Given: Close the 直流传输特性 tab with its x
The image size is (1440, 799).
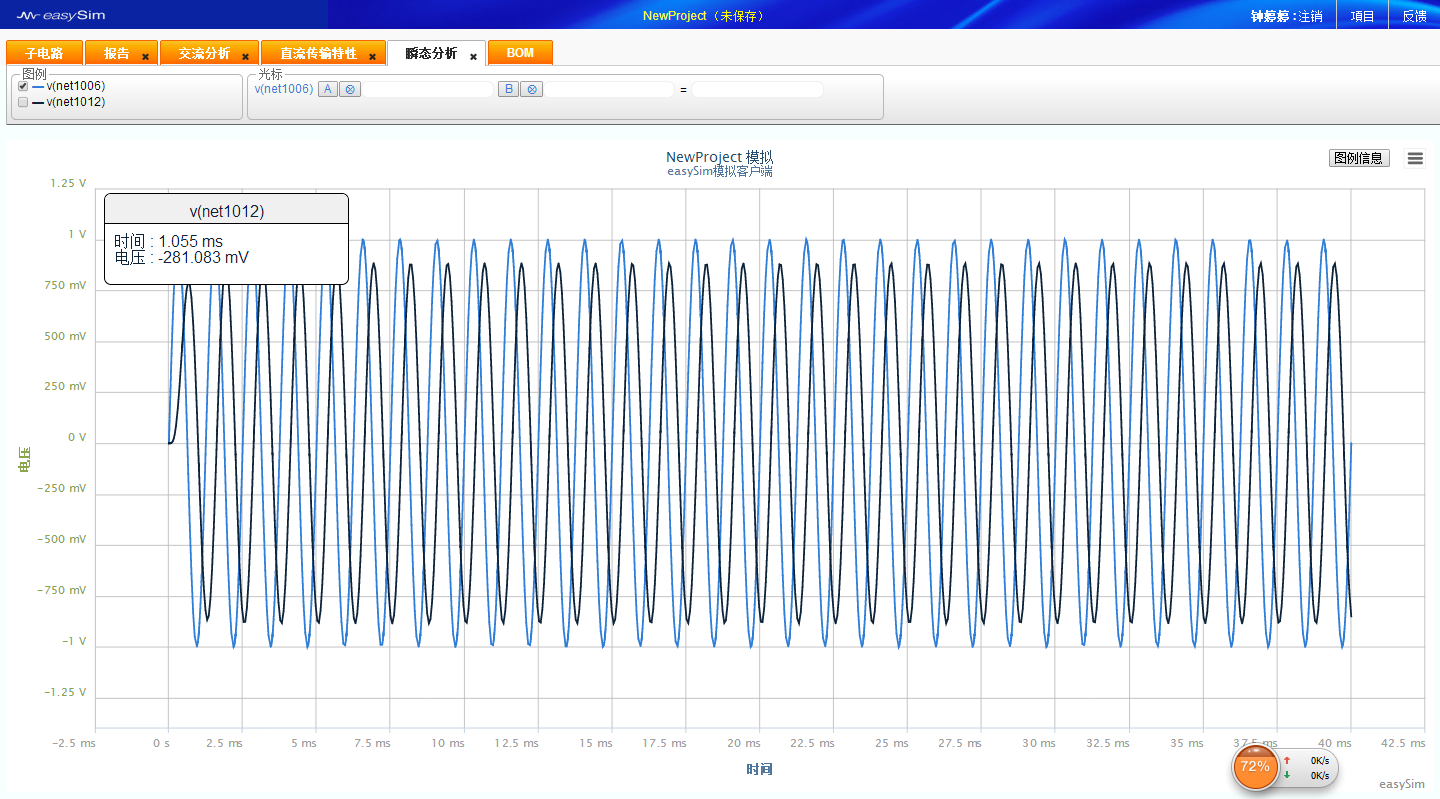Looking at the screenshot, I should click(x=373, y=57).
